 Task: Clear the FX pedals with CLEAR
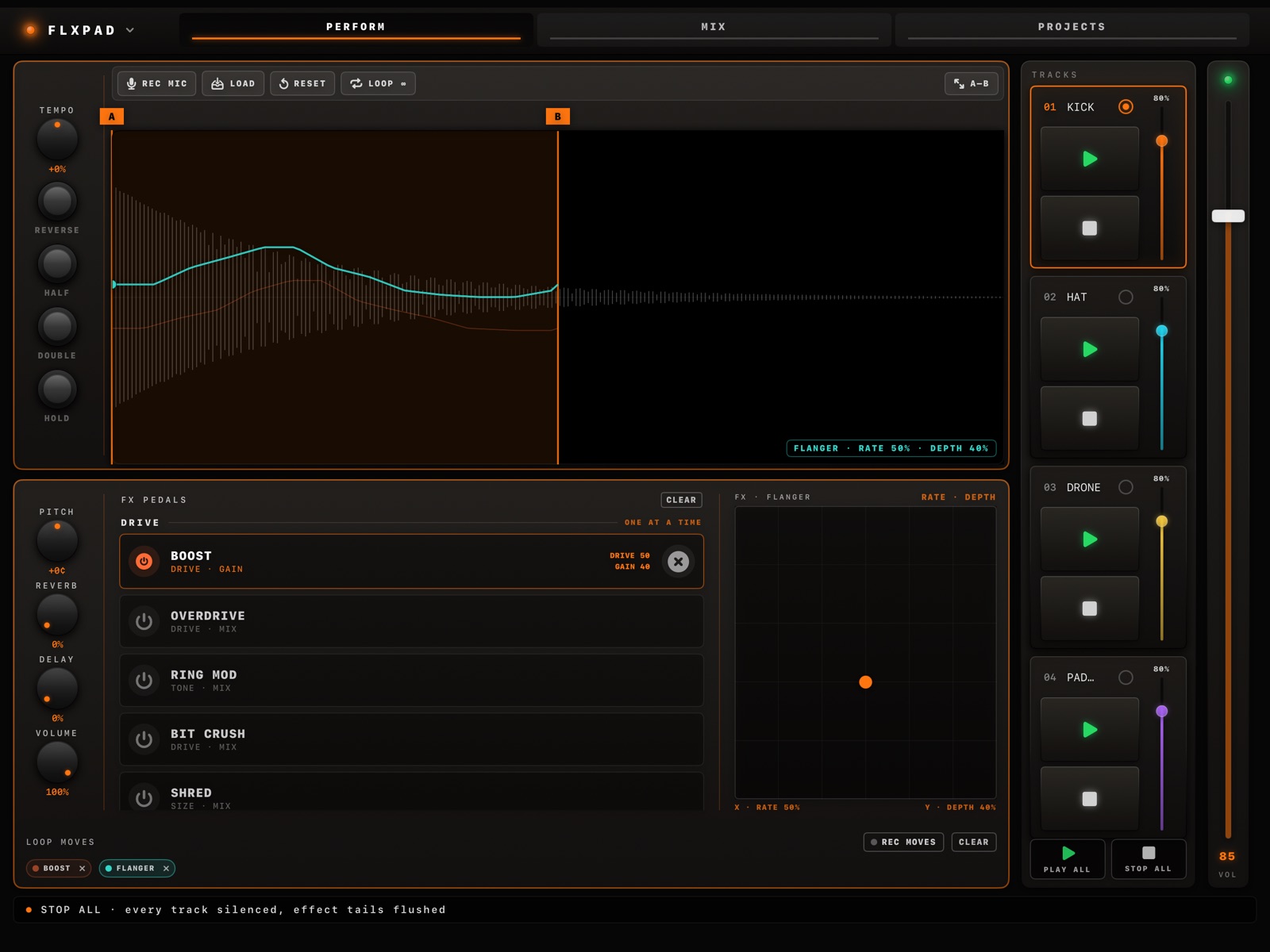[681, 500]
